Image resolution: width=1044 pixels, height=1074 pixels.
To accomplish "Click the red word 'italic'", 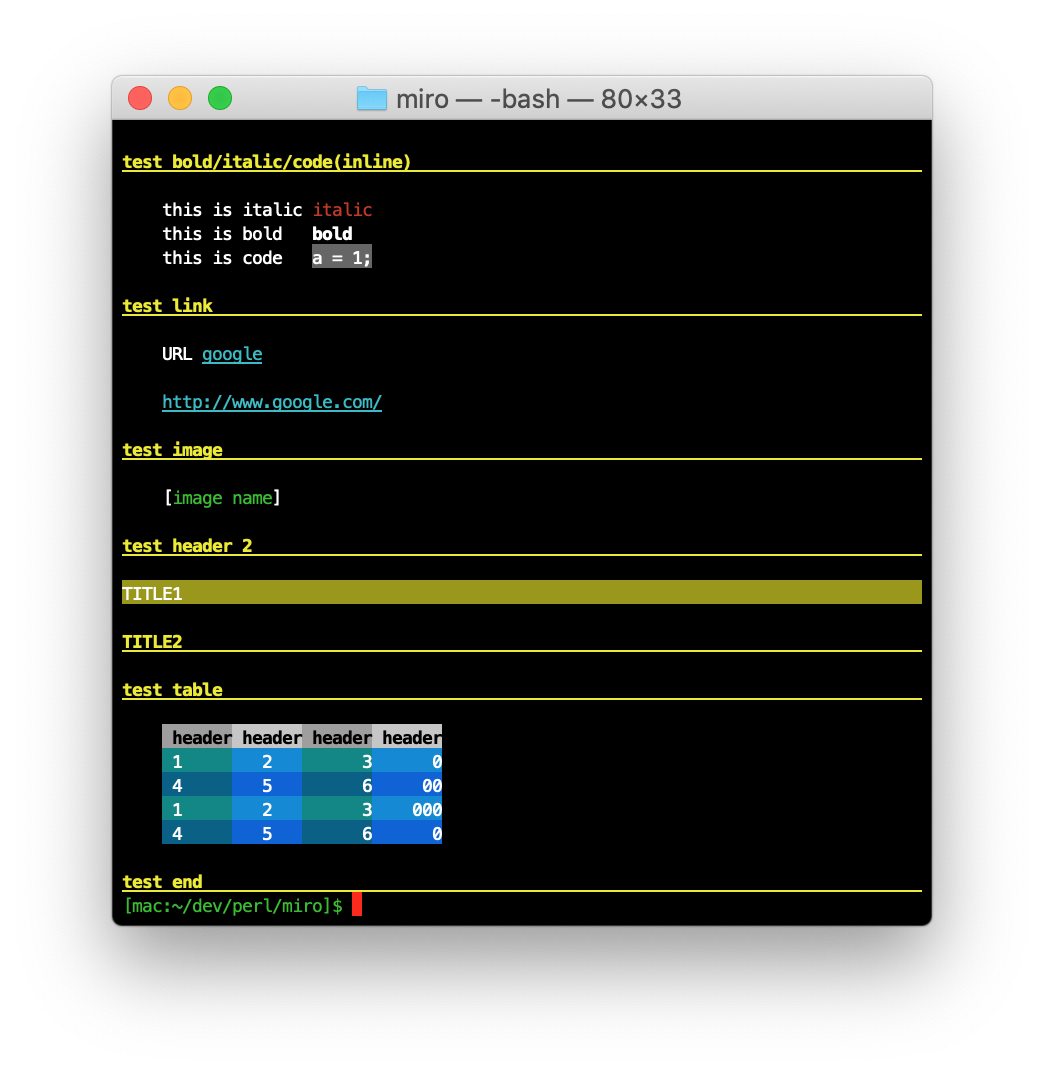I will pyautogui.click(x=343, y=210).
